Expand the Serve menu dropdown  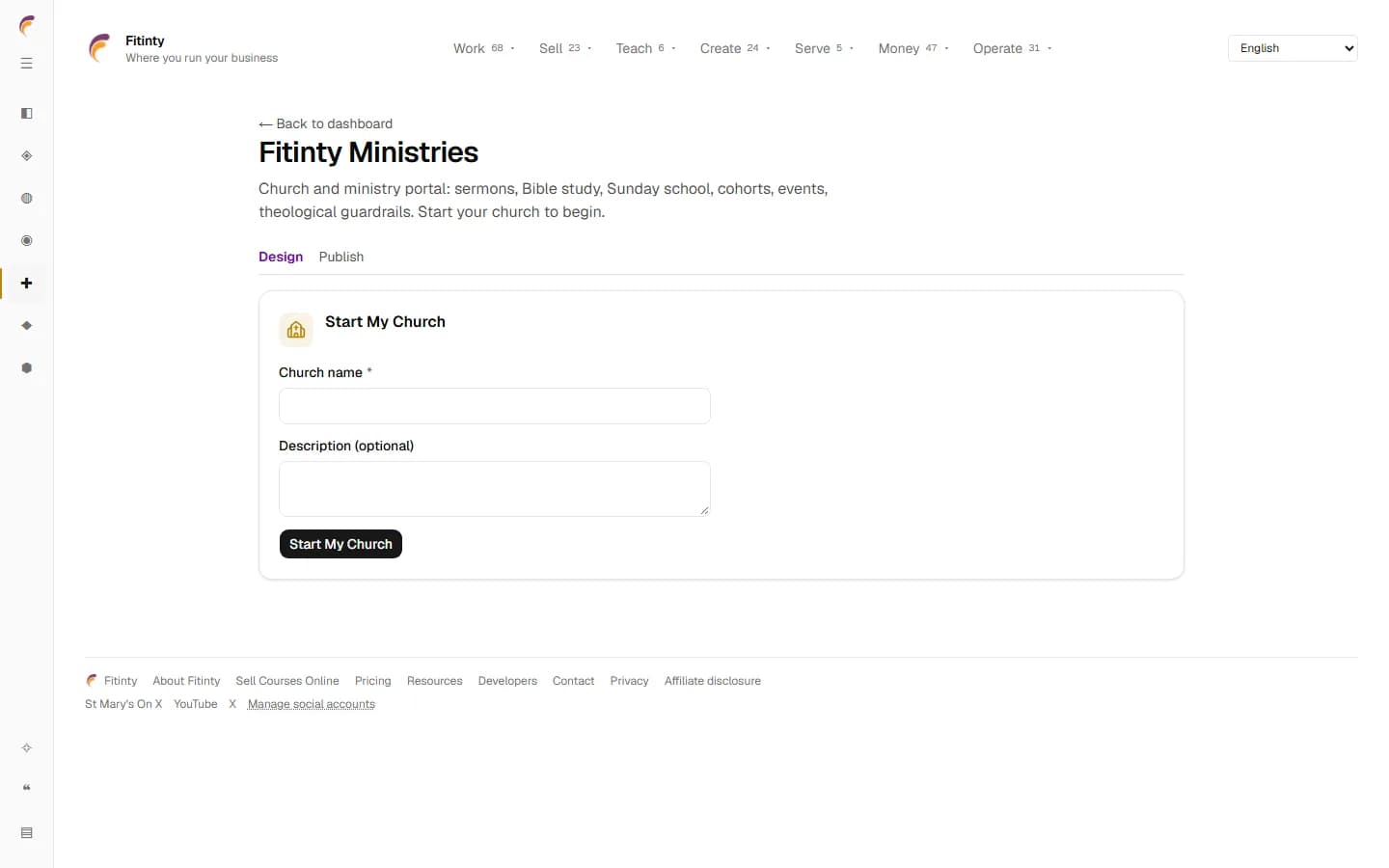(x=824, y=48)
